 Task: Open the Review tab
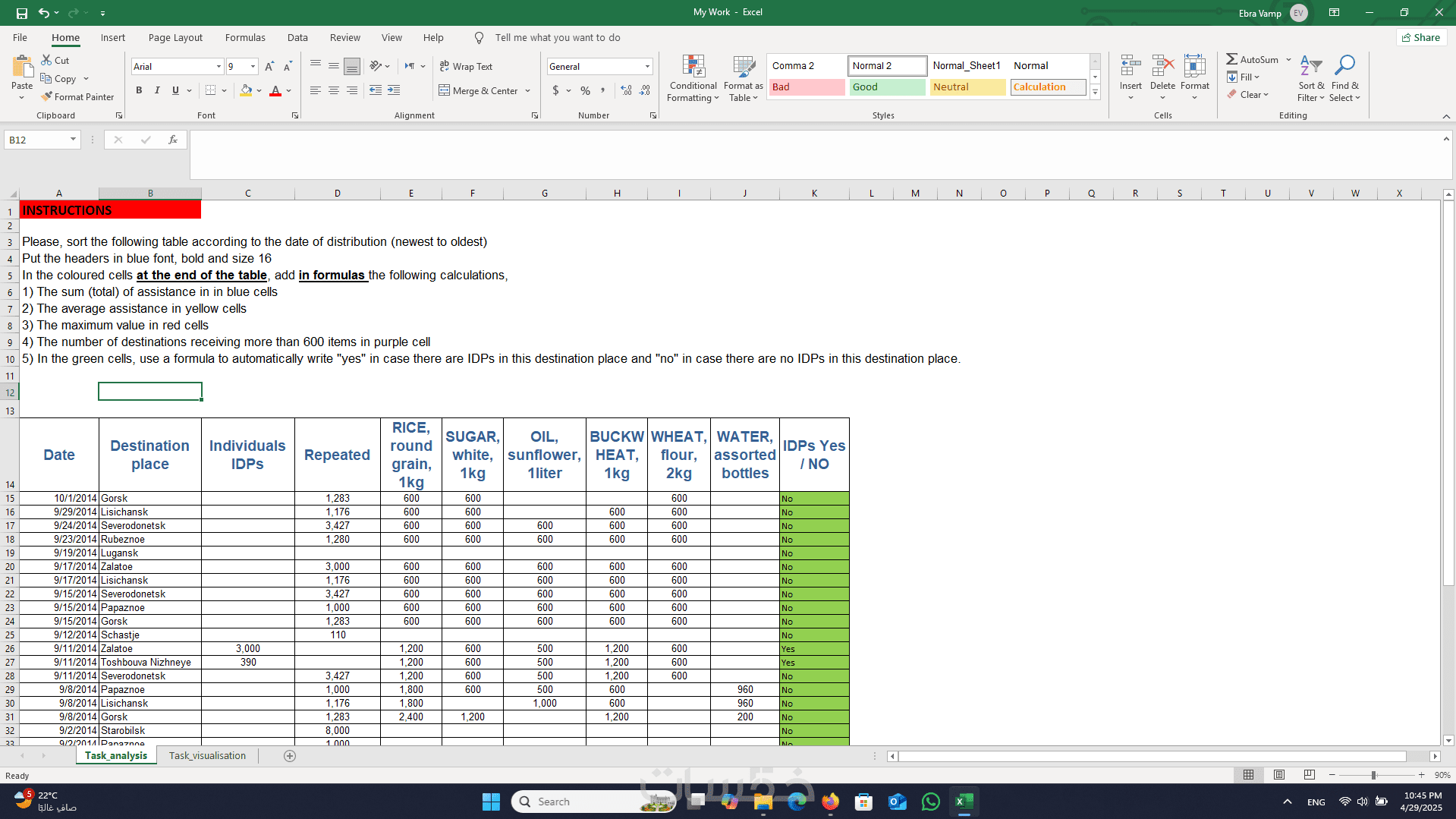point(345,38)
